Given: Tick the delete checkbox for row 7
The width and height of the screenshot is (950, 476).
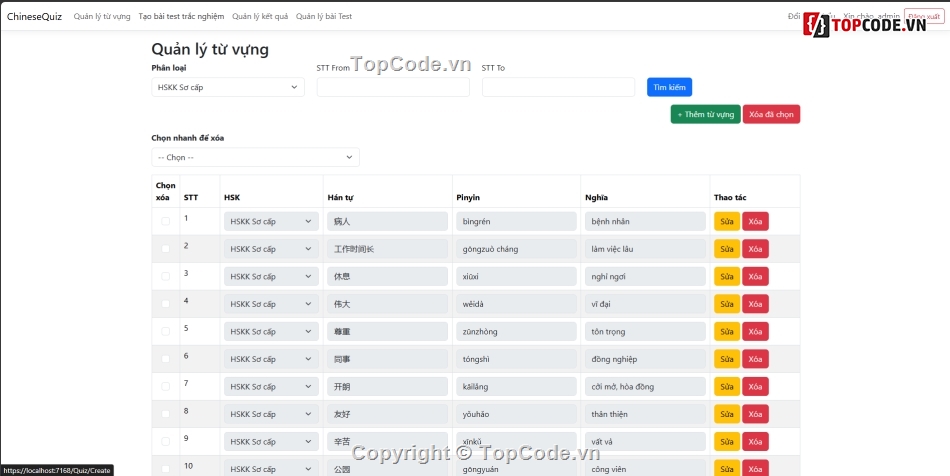Looking at the screenshot, I should 165,386.
